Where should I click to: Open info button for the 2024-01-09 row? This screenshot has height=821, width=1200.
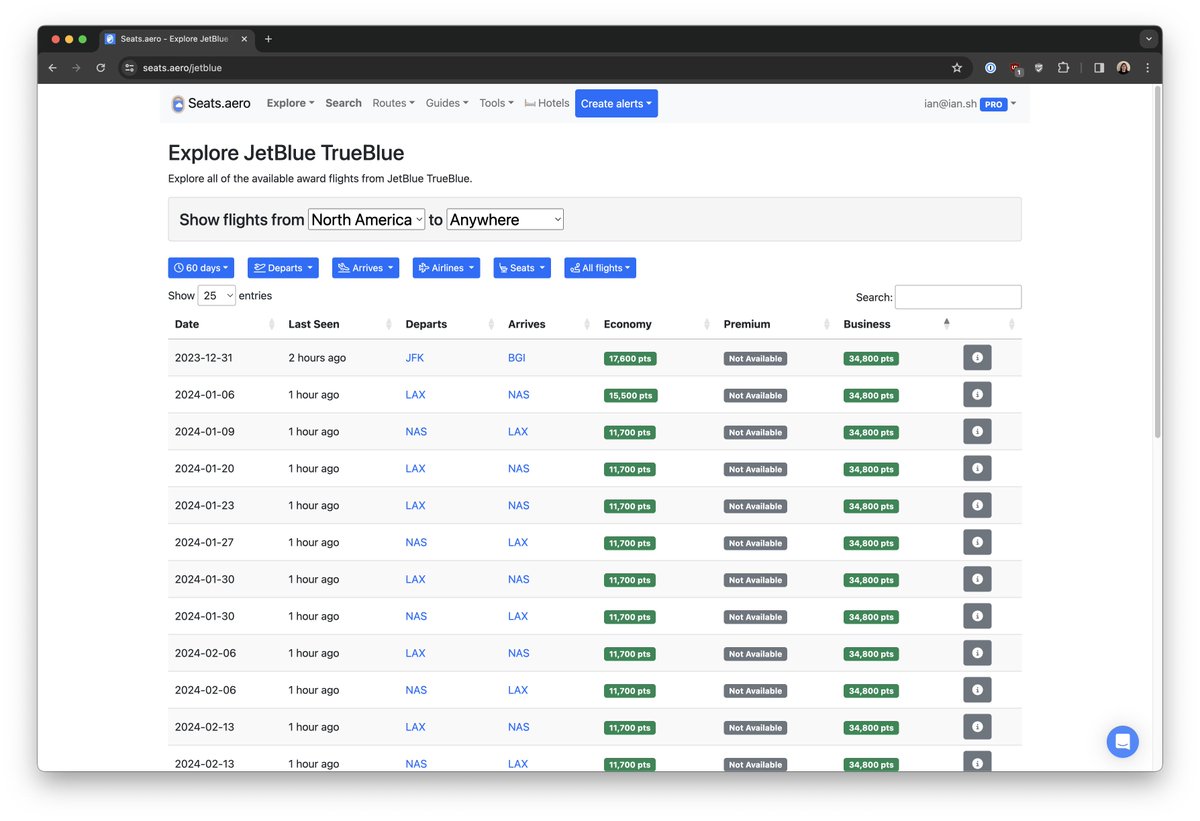pyautogui.click(x=977, y=431)
